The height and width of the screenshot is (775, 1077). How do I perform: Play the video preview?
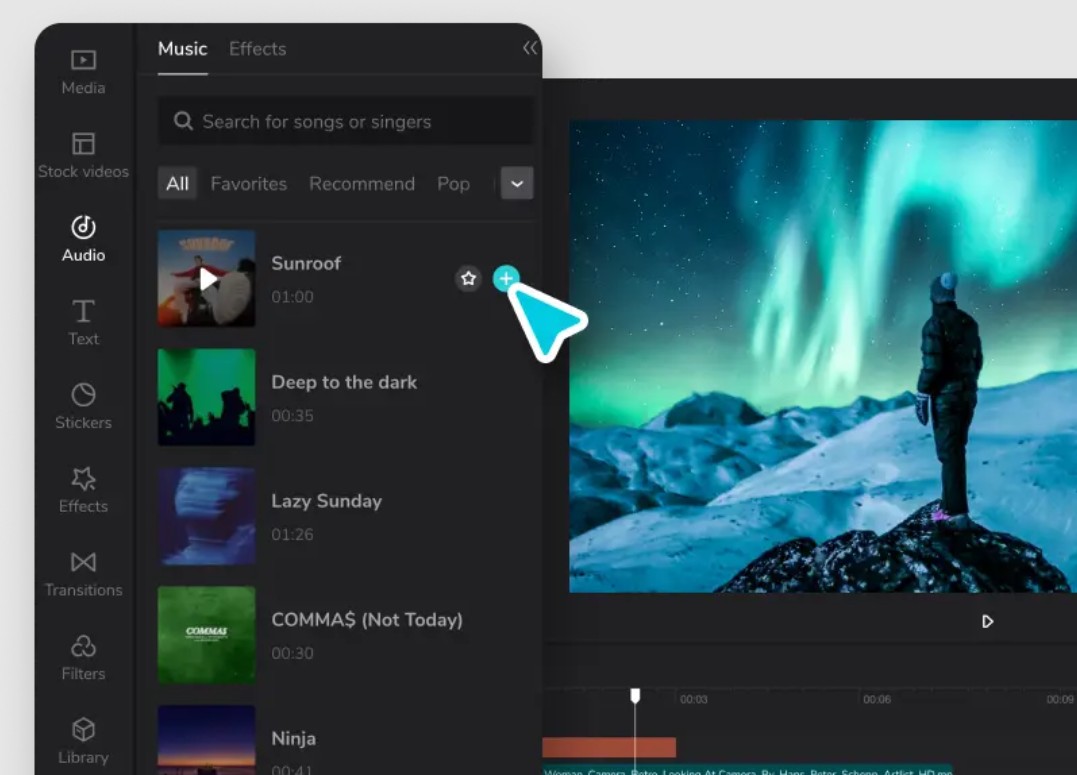click(987, 621)
